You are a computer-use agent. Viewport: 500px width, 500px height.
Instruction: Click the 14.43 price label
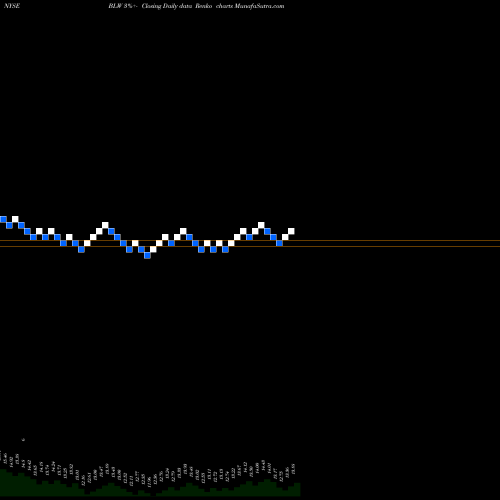(264, 465)
